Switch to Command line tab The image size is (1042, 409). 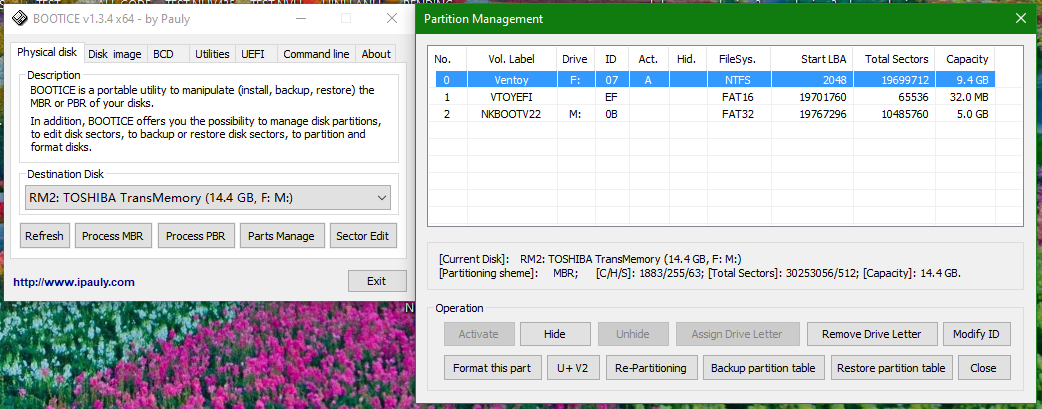(x=316, y=55)
